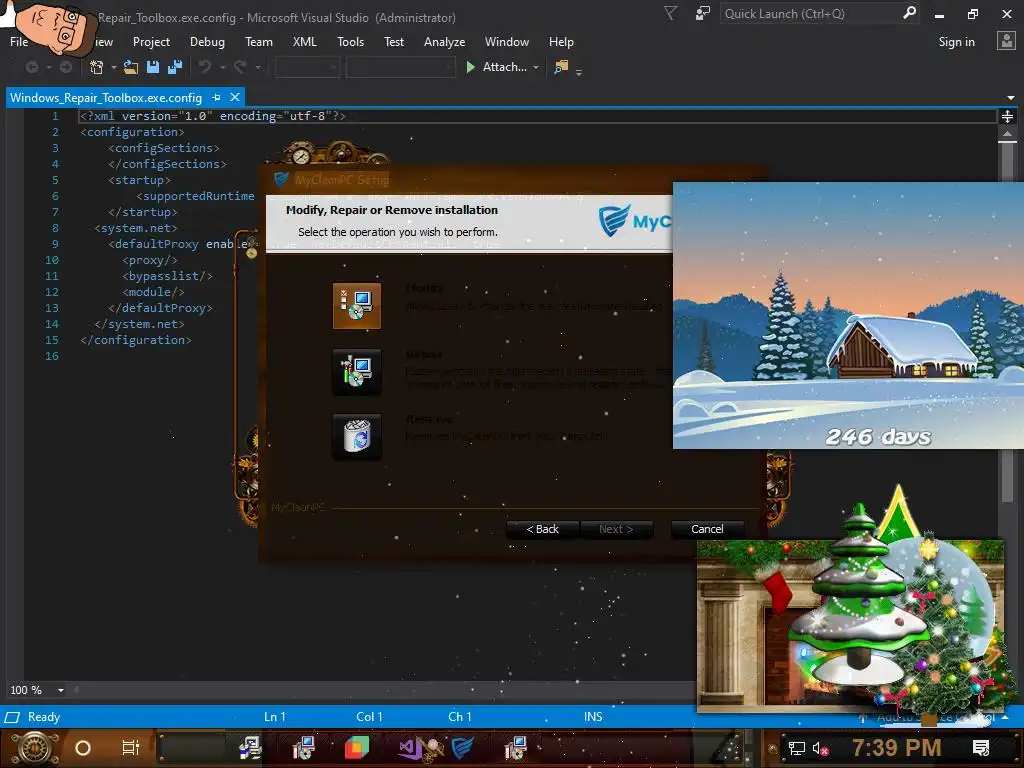Click the Find in Files toolbar icon
The image size is (1024, 768).
tap(561, 67)
